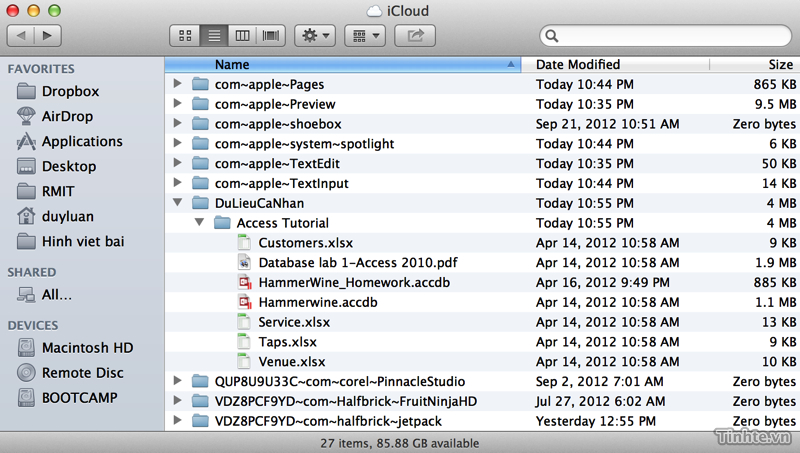Collapse the DuLieuCaNhan folder
800x453 pixels.
click(177, 203)
